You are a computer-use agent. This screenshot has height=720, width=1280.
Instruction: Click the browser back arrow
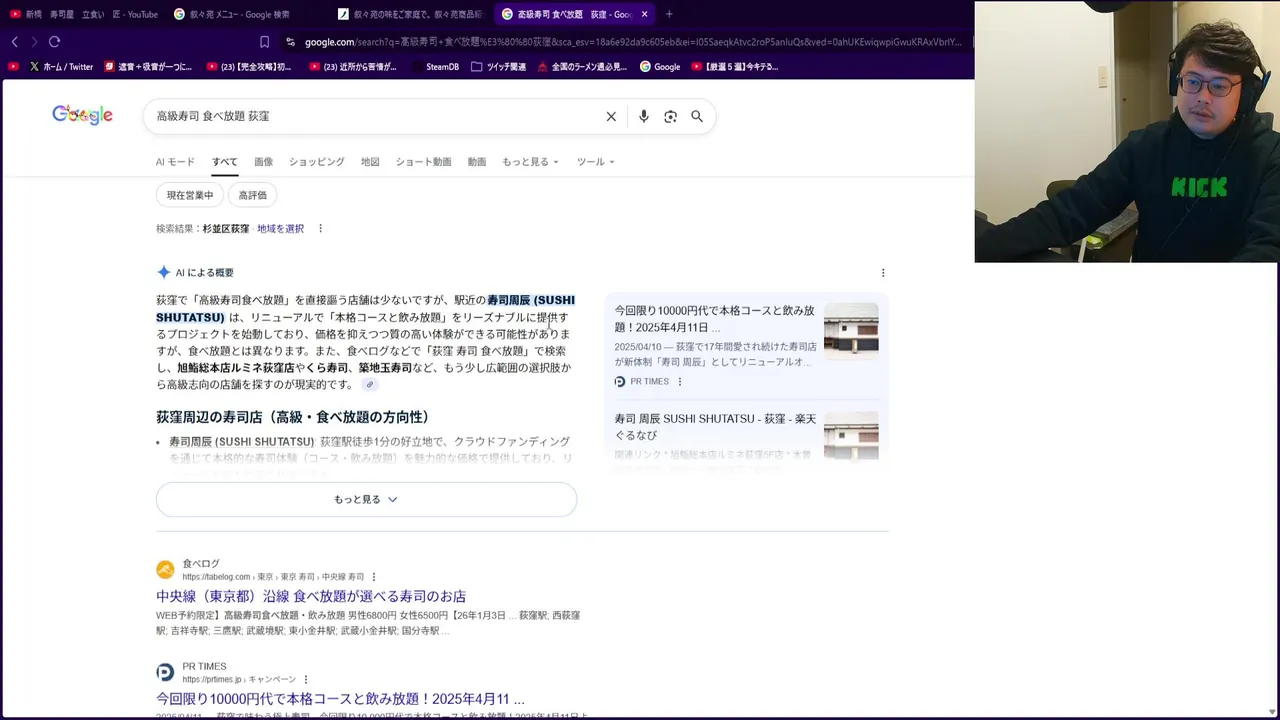click(x=15, y=42)
